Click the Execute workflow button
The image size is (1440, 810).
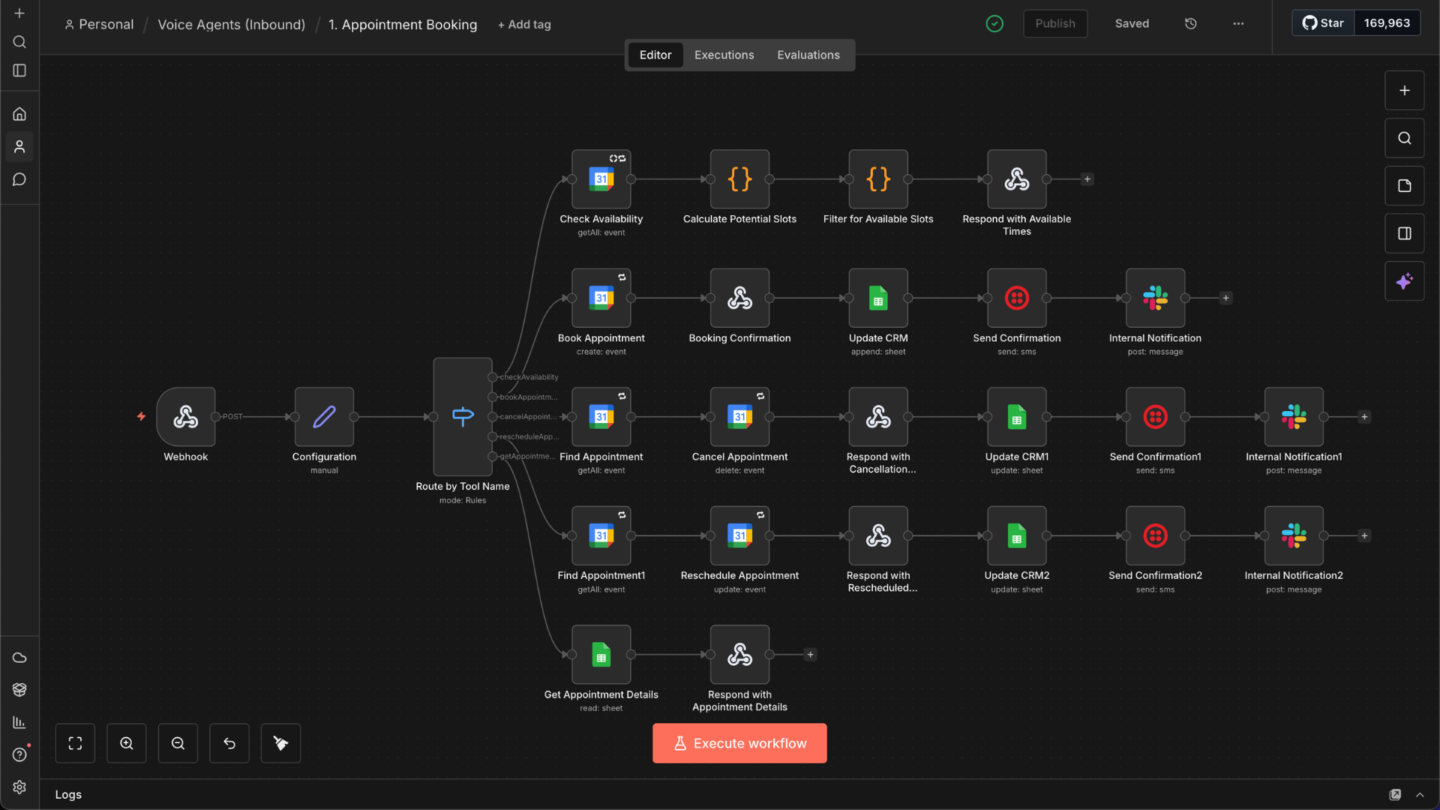click(x=740, y=743)
